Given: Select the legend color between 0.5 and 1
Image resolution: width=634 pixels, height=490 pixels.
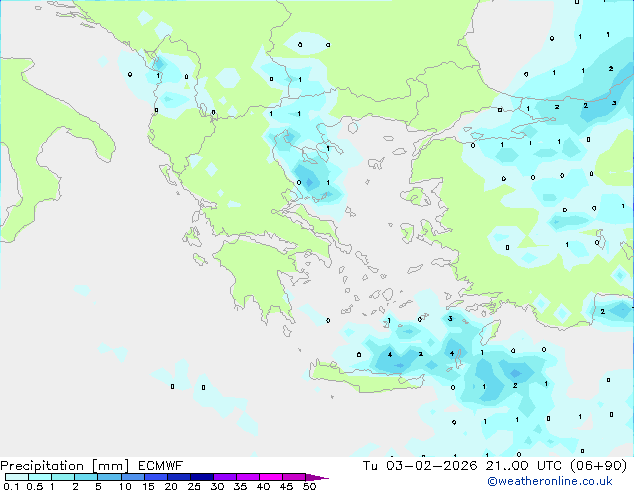Looking at the screenshot, I should point(40,477).
